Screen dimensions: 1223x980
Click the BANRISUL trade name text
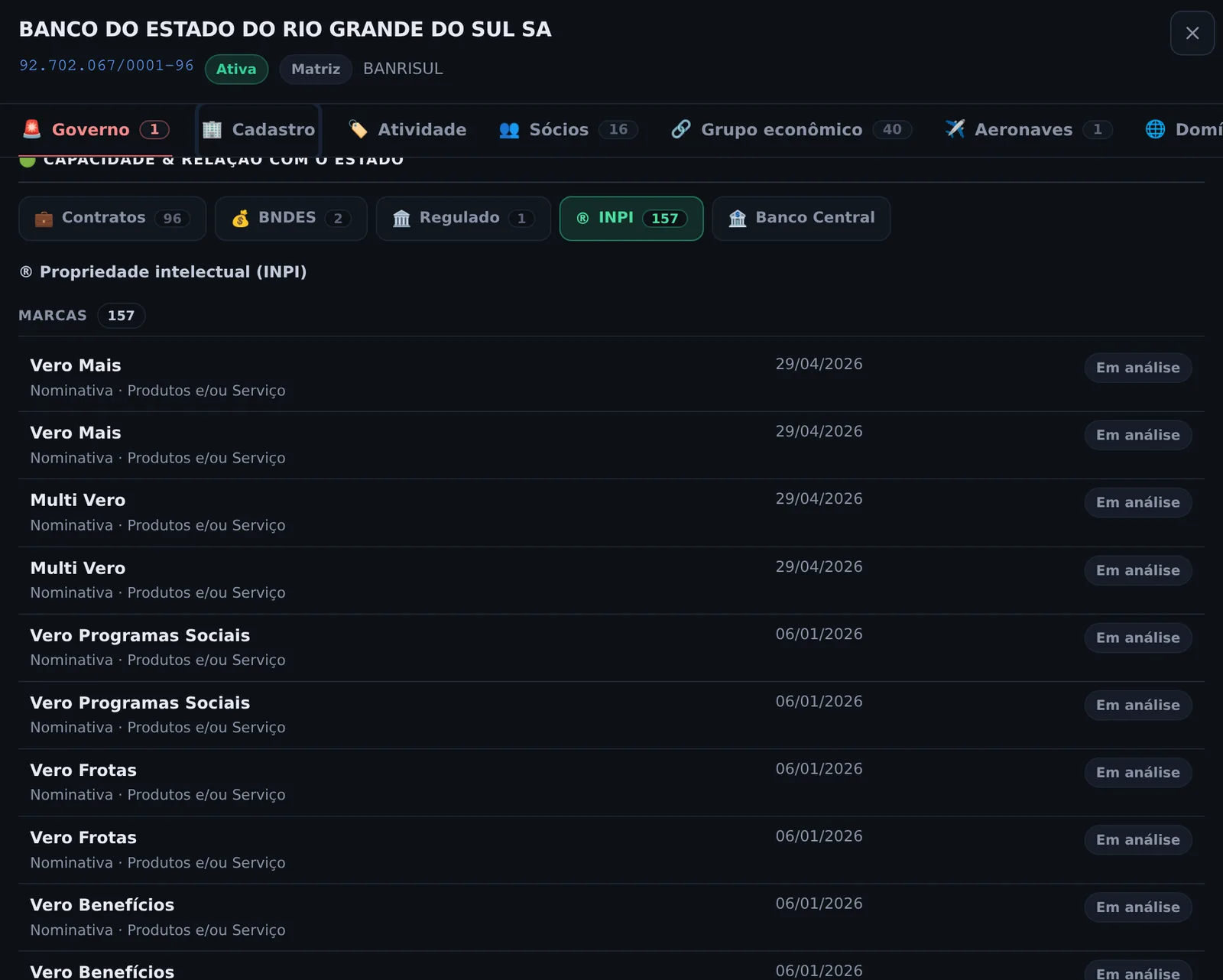(x=403, y=69)
